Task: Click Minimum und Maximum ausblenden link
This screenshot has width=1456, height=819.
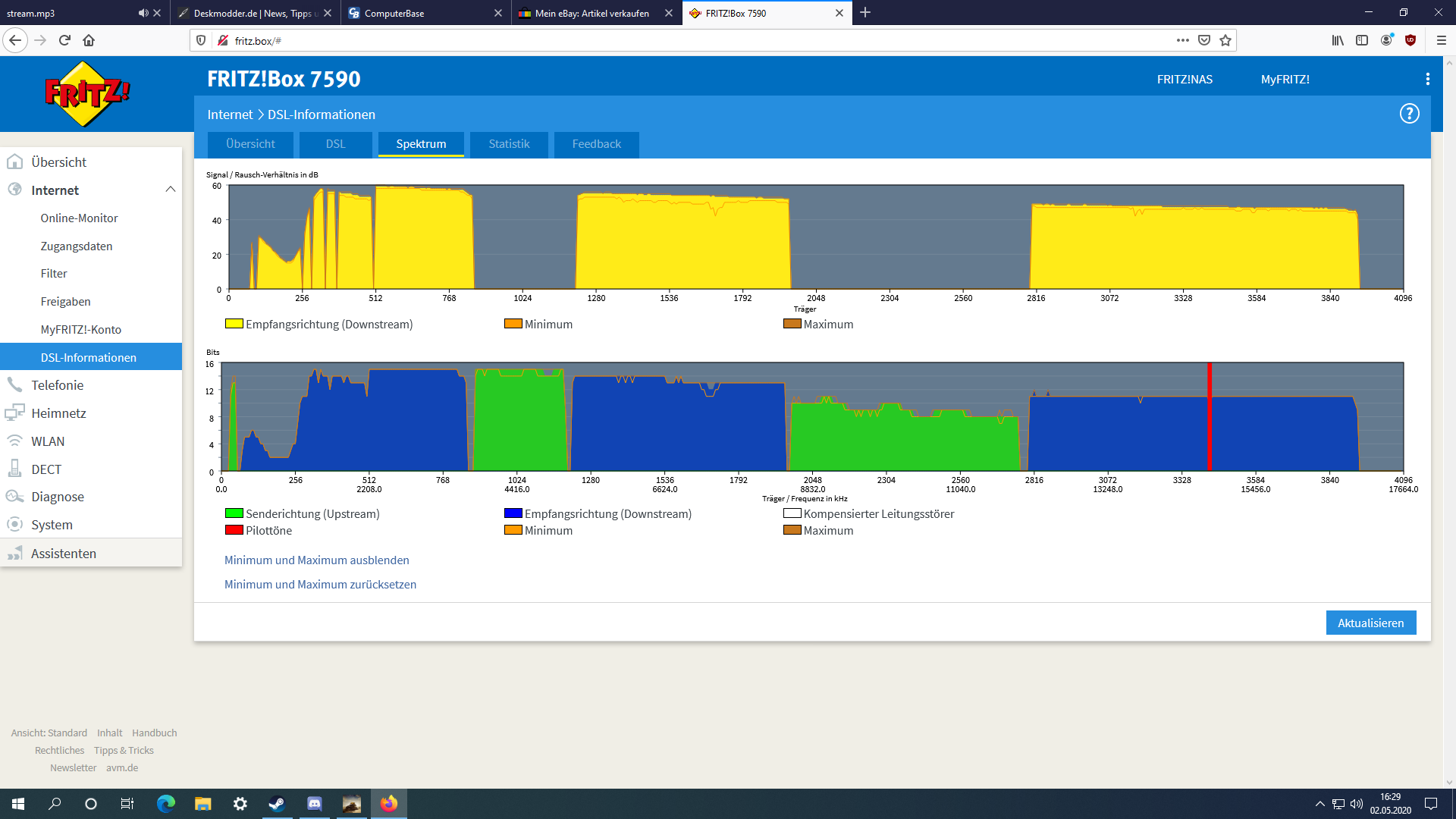Action: (x=316, y=560)
